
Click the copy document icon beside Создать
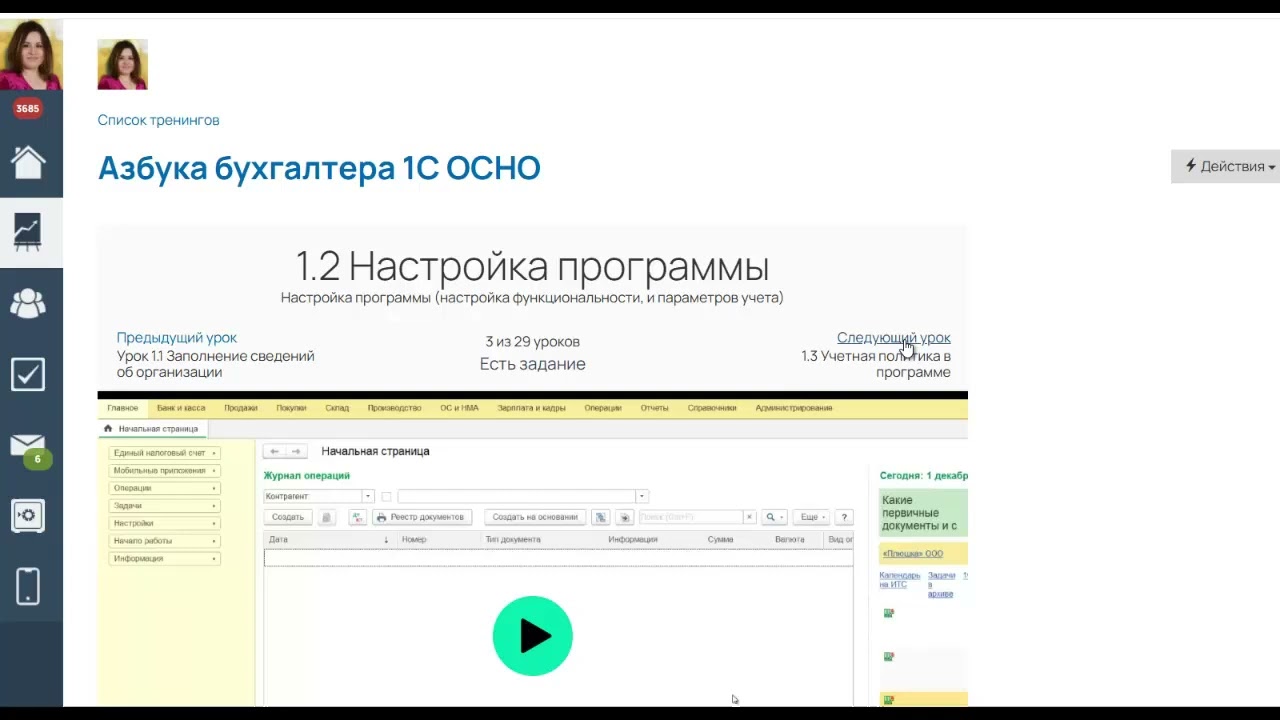tap(326, 517)
